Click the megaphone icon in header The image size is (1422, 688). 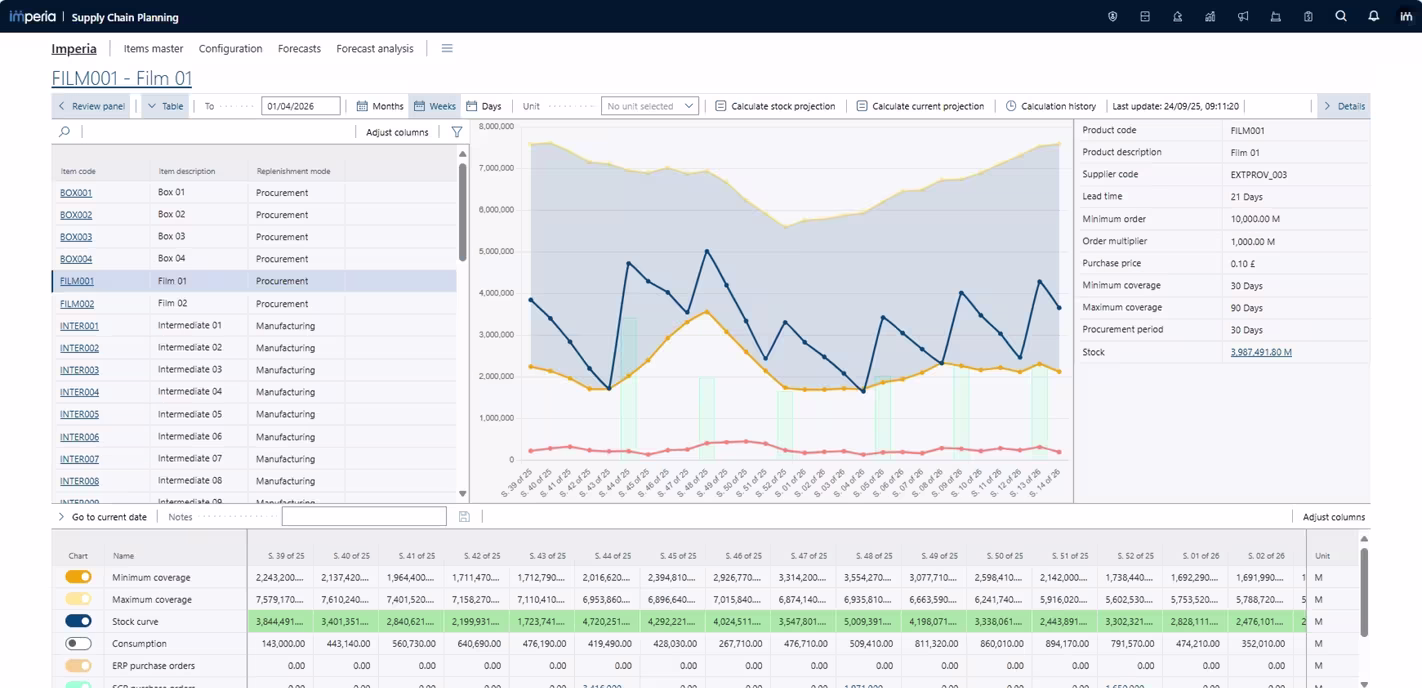click(x=1243, y=17)
